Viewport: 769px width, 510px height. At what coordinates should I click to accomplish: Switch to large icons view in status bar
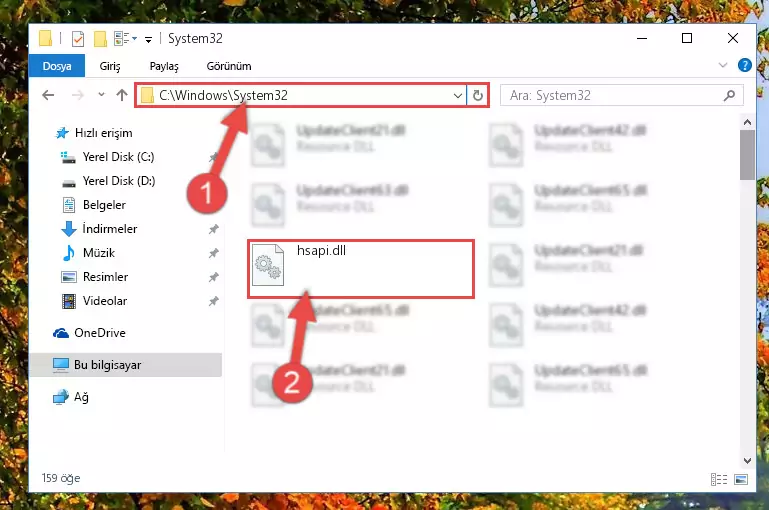click(x=741, y=479)
